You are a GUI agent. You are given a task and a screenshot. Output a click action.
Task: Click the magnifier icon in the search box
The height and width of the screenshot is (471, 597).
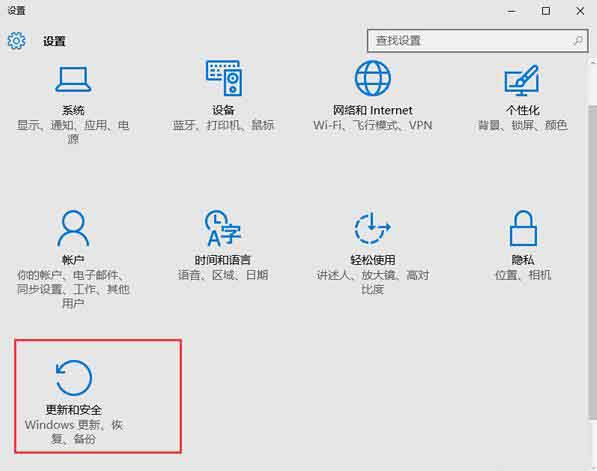pyautogui.click(x=578, y=40)
